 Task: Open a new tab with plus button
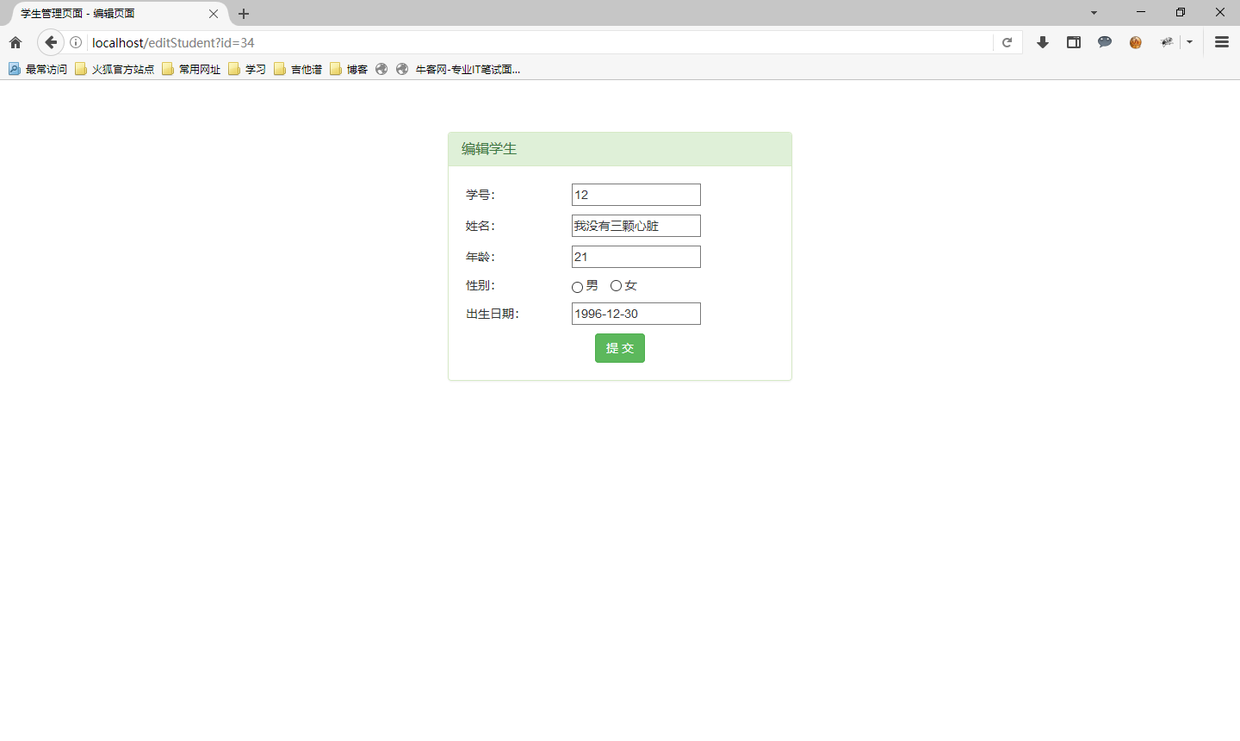243,14
